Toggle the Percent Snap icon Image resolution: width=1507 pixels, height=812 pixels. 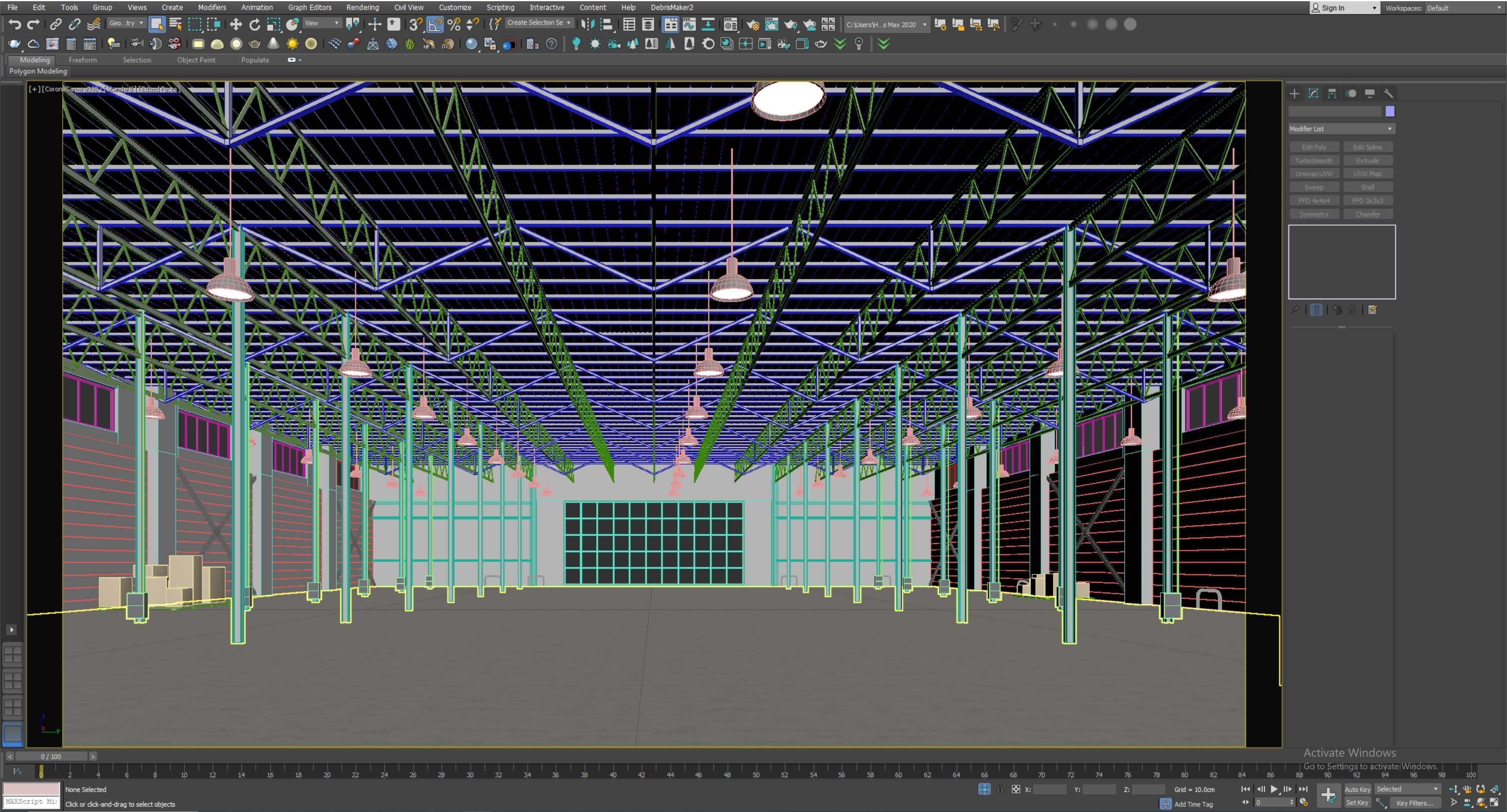(x=453, y=25)
